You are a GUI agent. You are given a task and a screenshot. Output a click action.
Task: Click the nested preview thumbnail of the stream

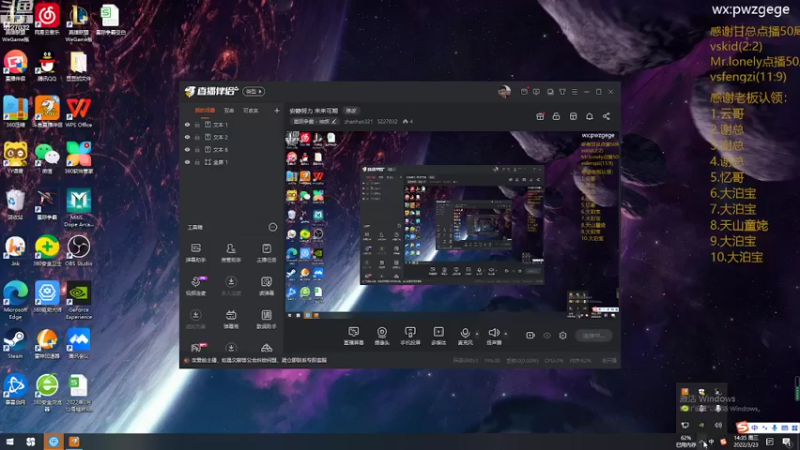[x=452, y=224]
